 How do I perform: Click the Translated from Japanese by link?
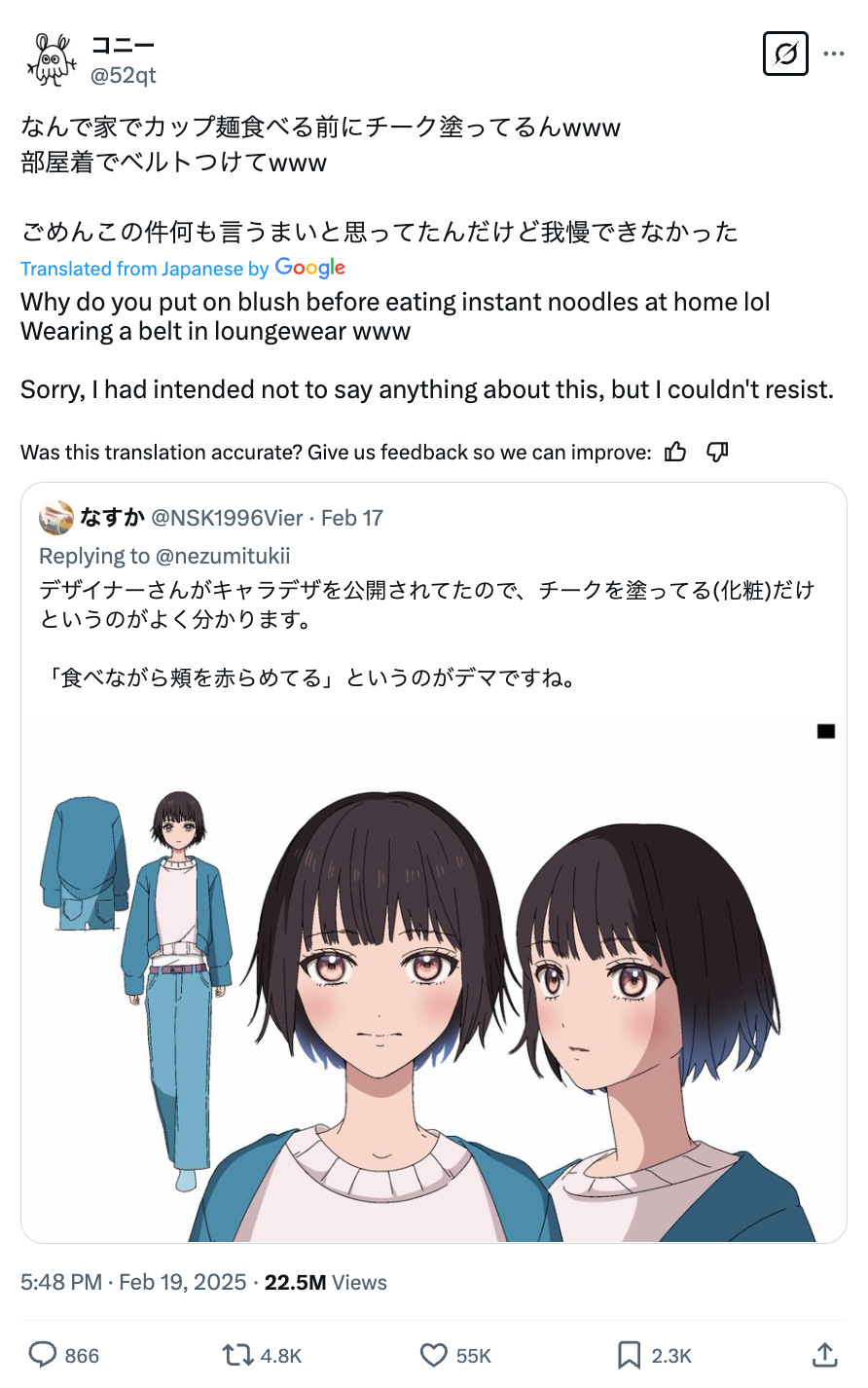tap(145, 269)
